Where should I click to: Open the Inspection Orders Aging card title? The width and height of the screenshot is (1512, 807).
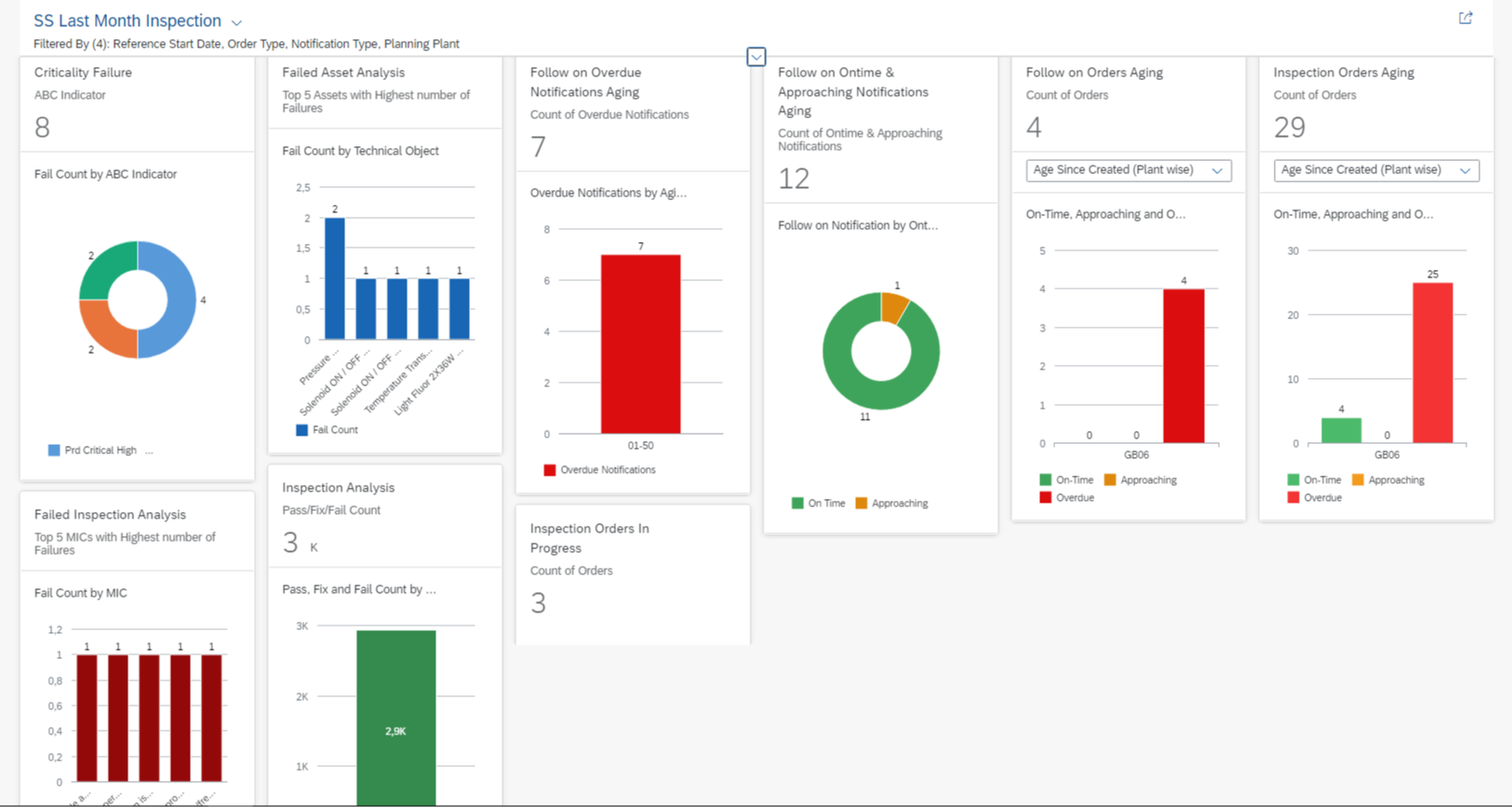pyautogui.click(x=1344, y=73)
